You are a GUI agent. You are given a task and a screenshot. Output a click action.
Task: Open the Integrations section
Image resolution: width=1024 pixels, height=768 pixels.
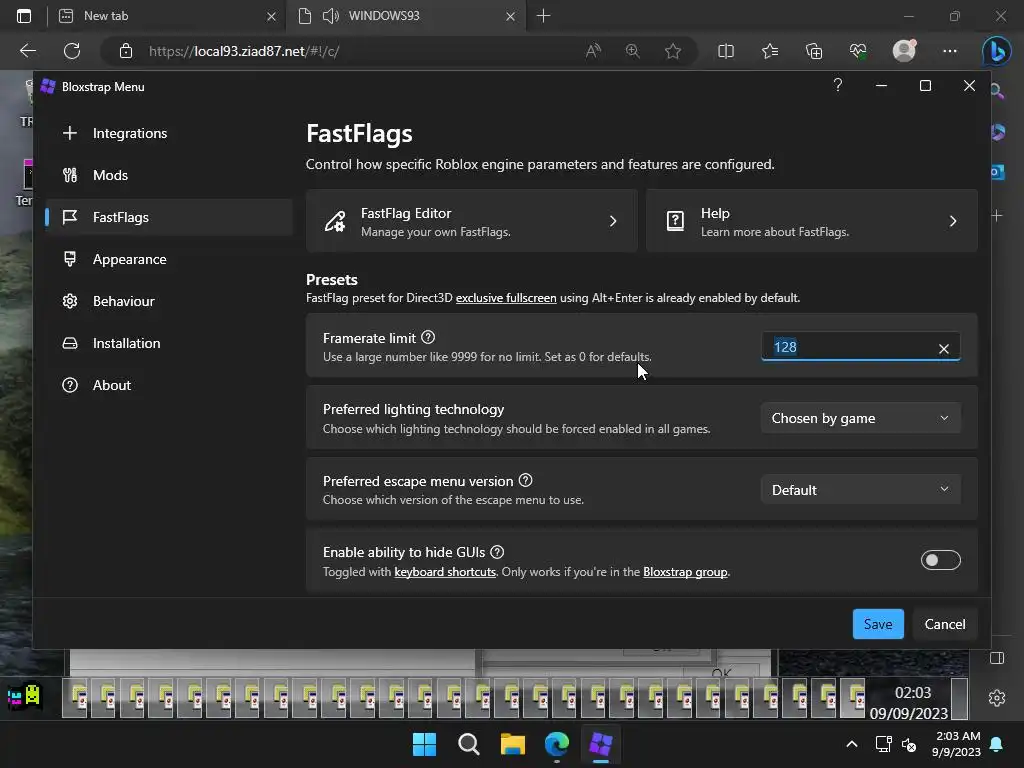point(168,133)
